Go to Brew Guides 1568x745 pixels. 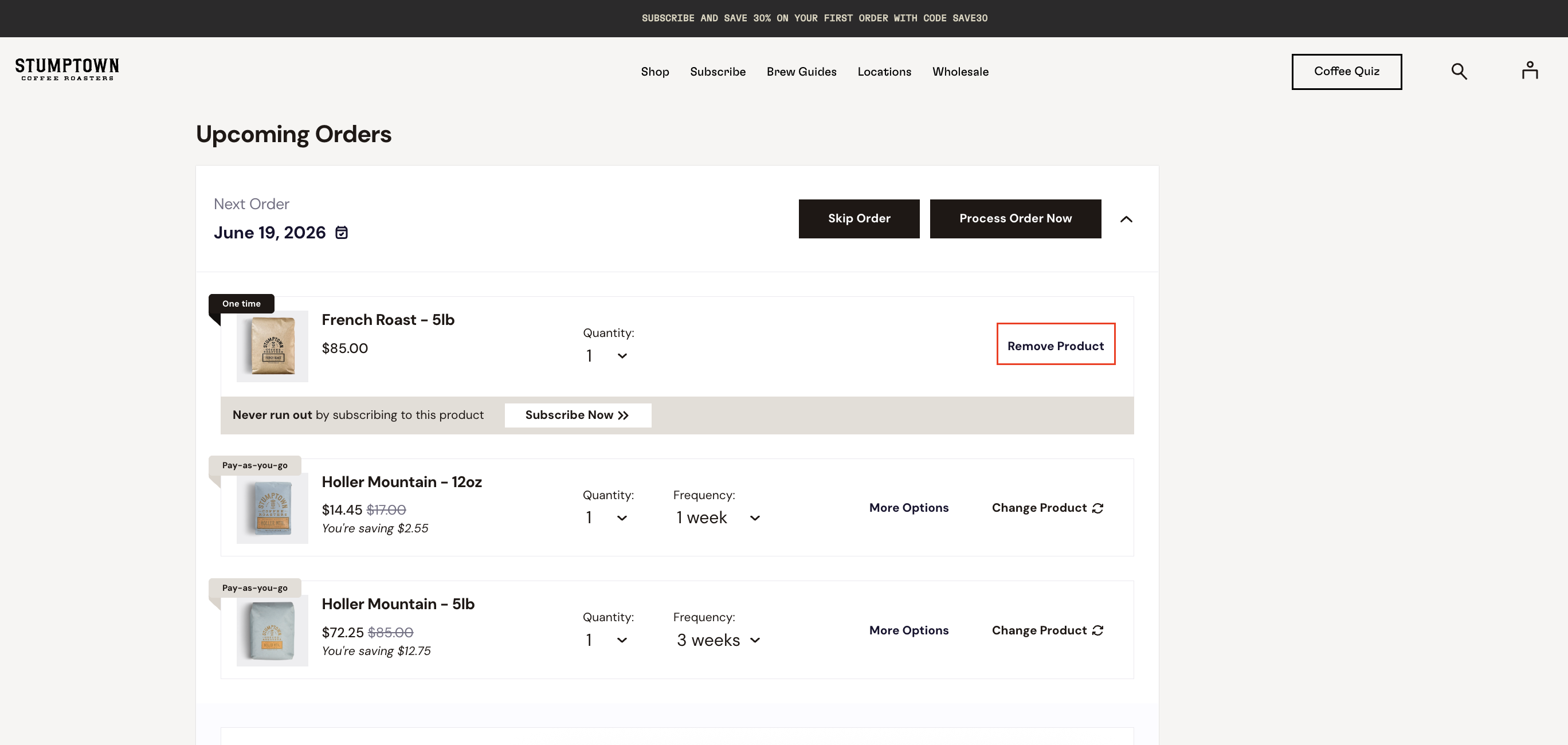(802, 72)
